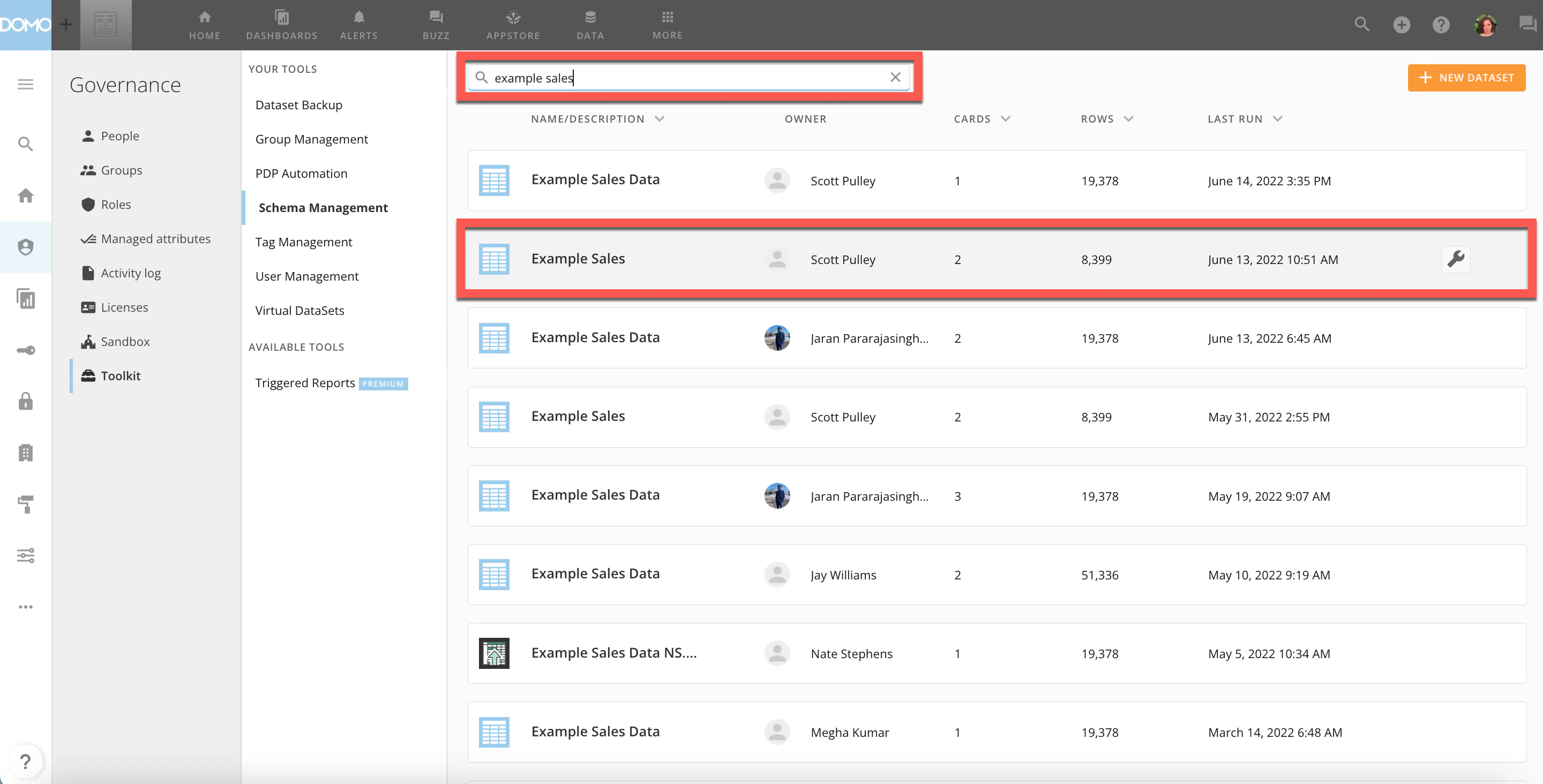Open Example Sales Data run June 14, 2022
The height and width of the screenshot is (784, 1543).
[997, 180]
